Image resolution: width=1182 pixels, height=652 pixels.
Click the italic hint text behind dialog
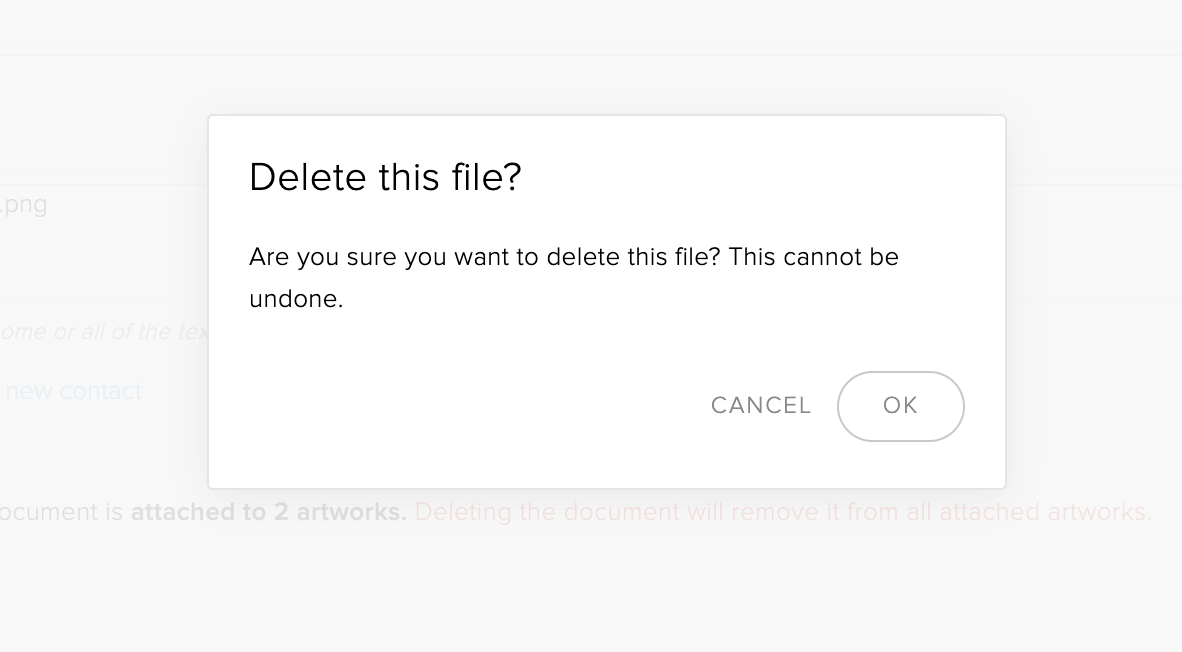(100, 331)
